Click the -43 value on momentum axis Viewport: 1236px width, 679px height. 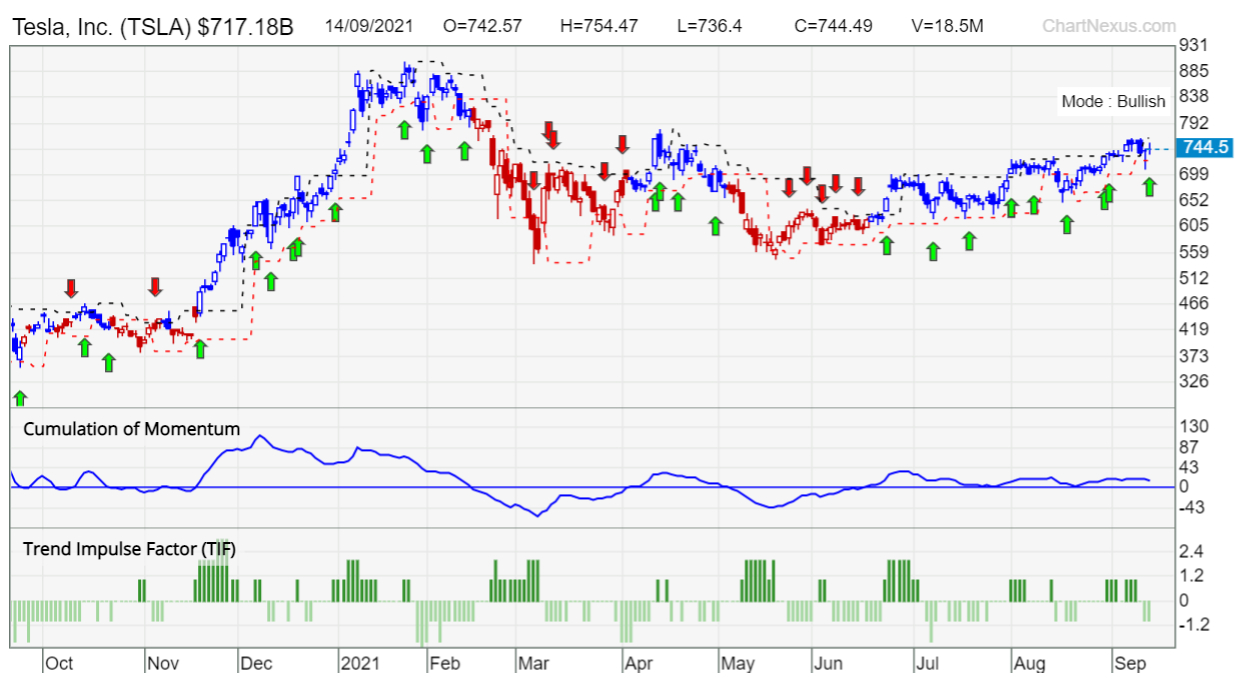point(1194,508)
